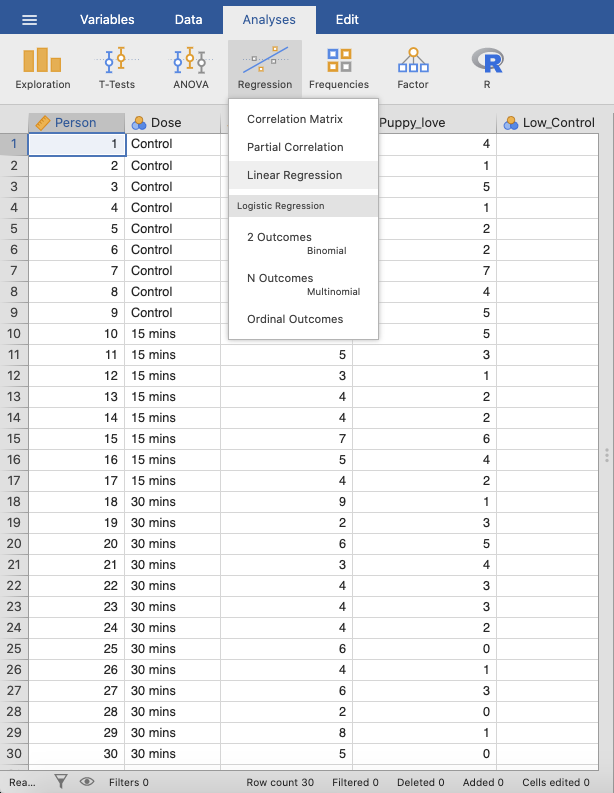Click the filter funnel icon in status bar
The height and width of the screenshot is (793, 614).
click(61, 782)
